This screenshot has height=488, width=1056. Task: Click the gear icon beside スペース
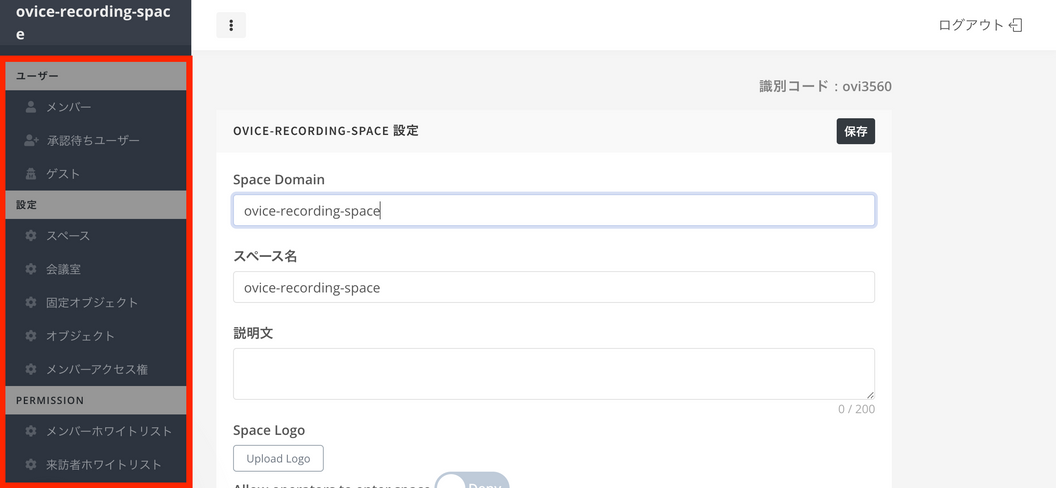click(x=30, y=236)
